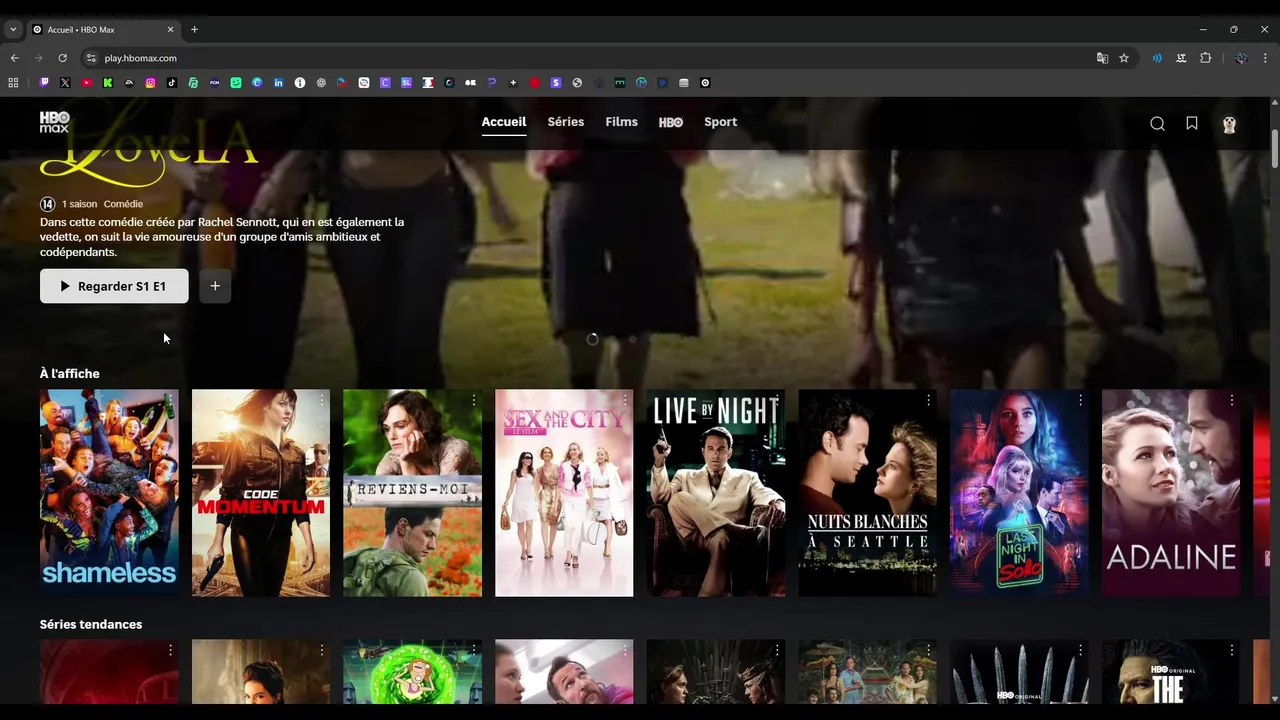
Task: Open the Last Night in Soho poster
Action: (x=1019, y=493)
